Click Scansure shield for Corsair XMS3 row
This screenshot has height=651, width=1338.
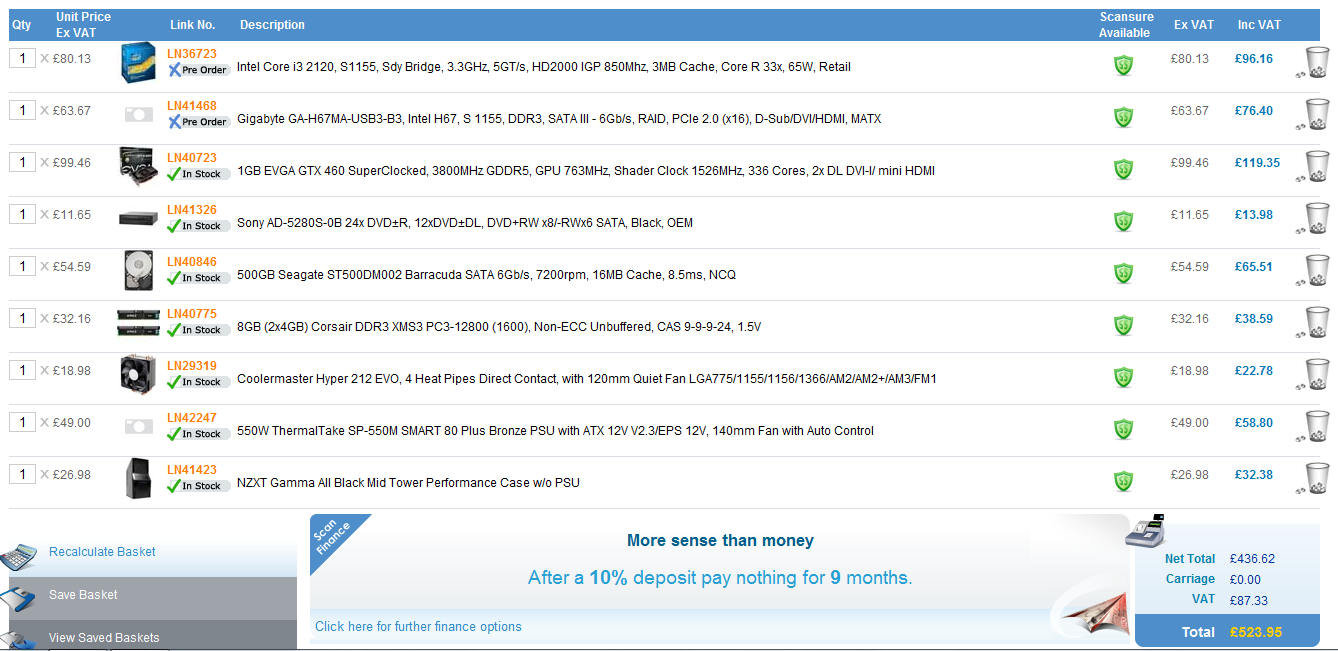pos(1124,326)
